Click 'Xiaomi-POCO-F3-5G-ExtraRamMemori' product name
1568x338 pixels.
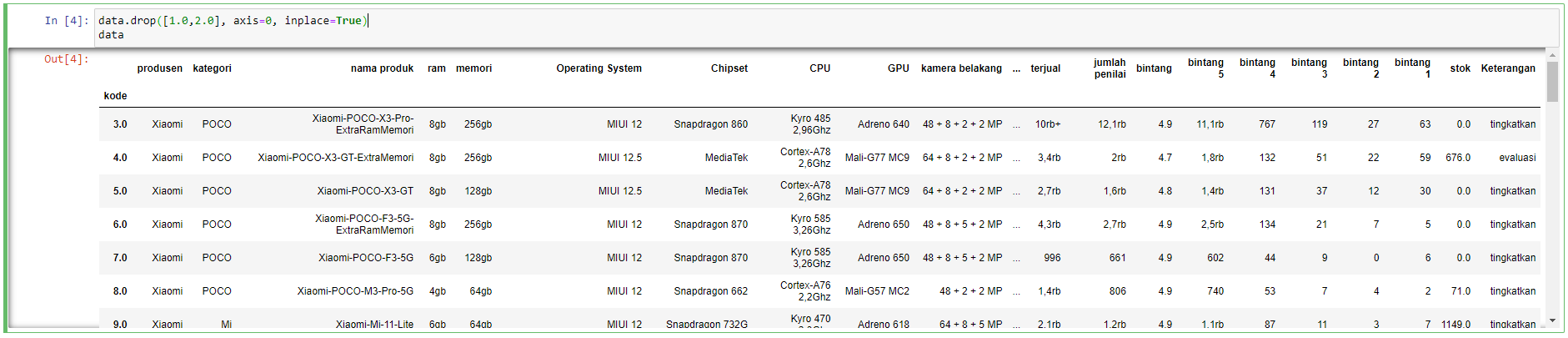[364, 224]
